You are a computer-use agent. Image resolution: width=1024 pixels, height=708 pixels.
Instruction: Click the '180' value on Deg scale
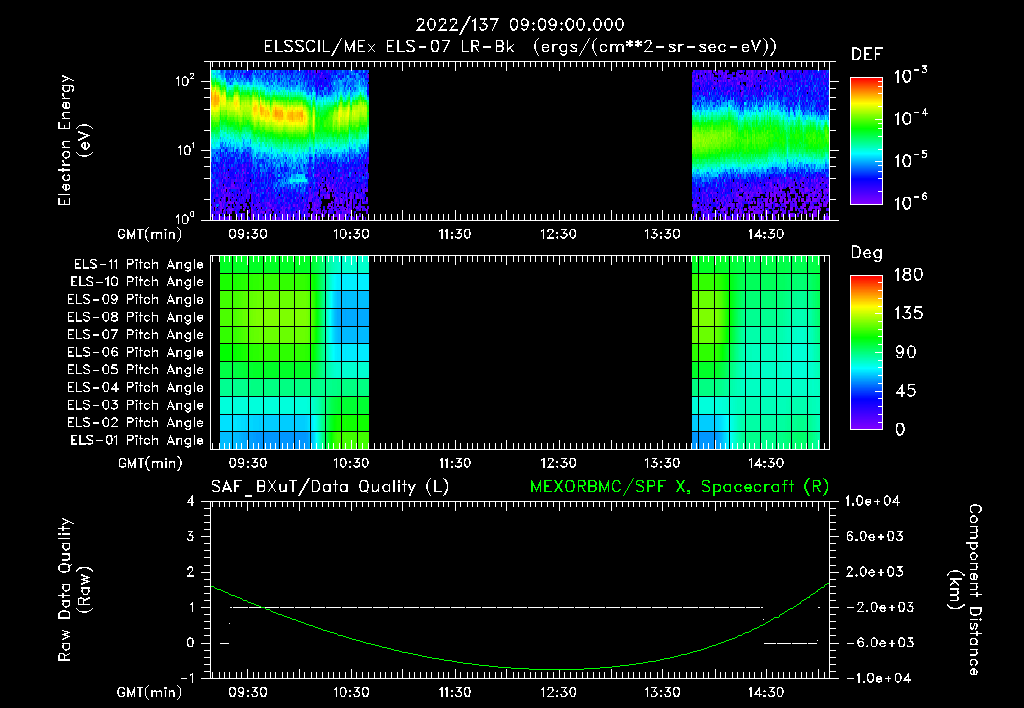point(908,275)
